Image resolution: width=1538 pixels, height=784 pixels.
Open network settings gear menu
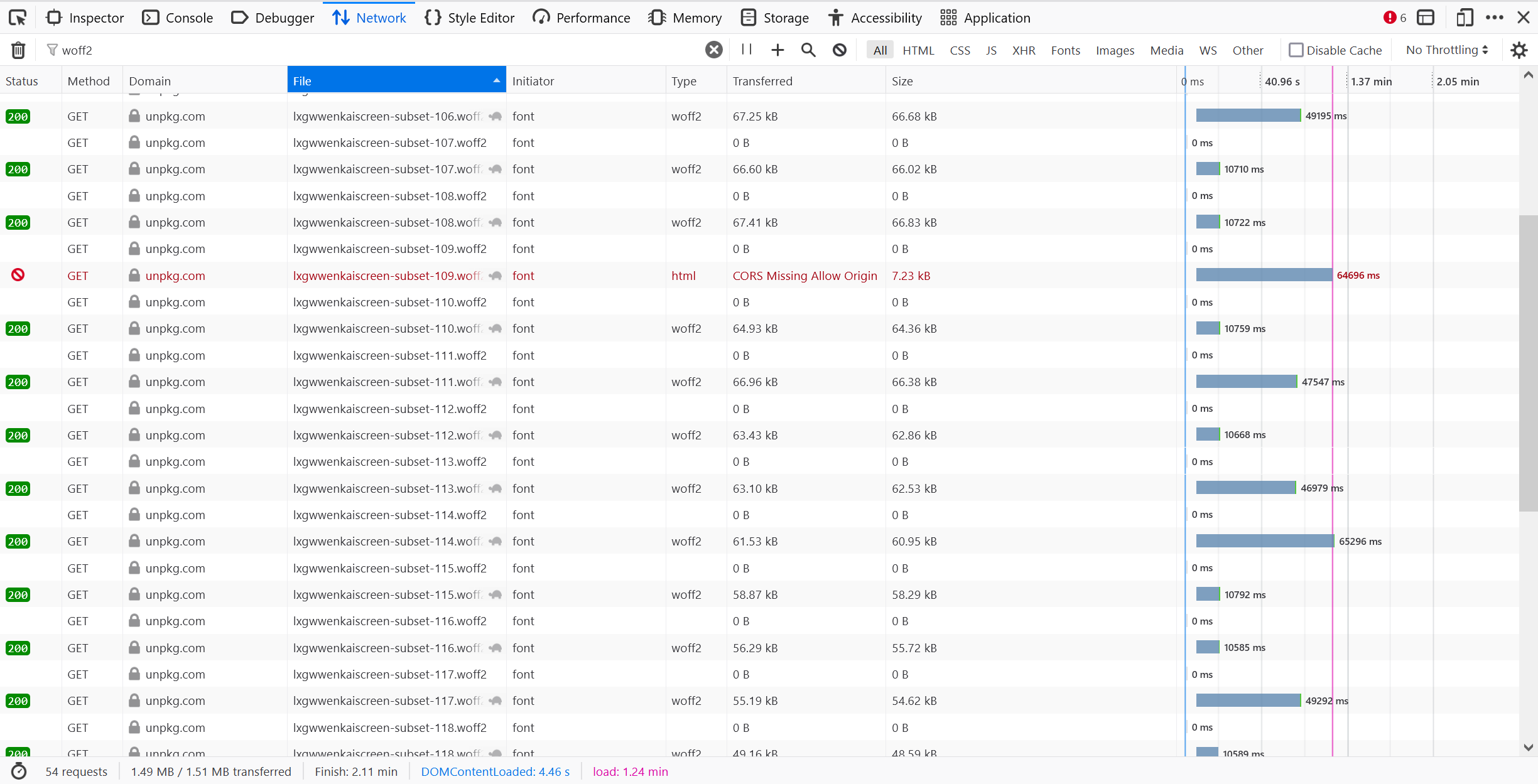point(1519,50)
